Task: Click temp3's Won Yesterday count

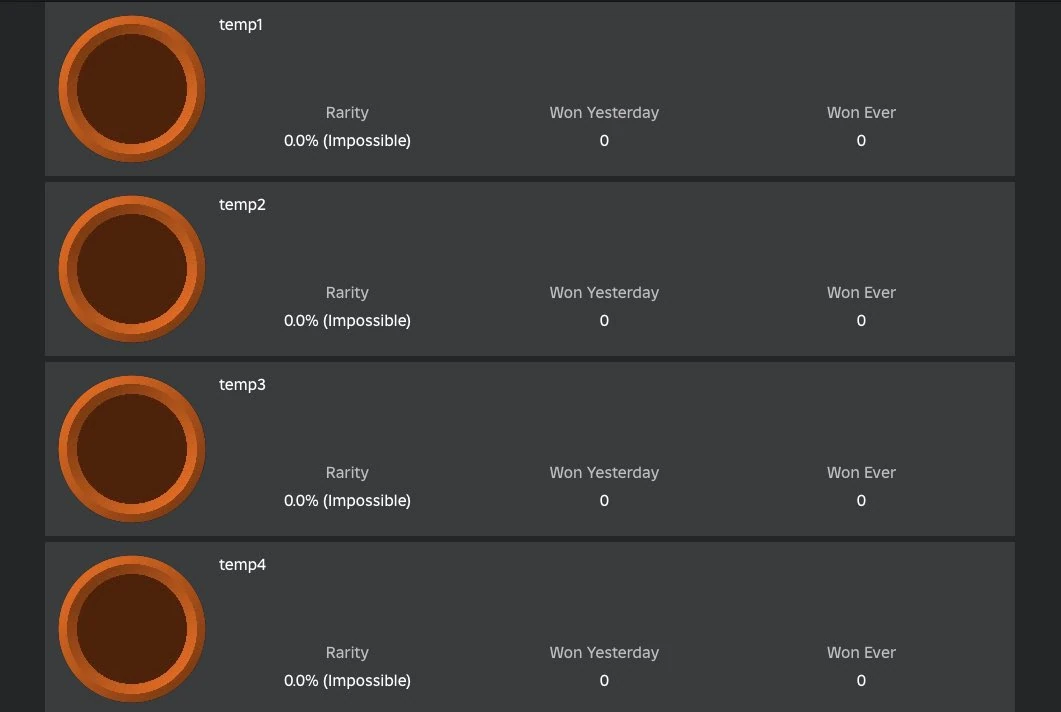Action: (604, 501)
